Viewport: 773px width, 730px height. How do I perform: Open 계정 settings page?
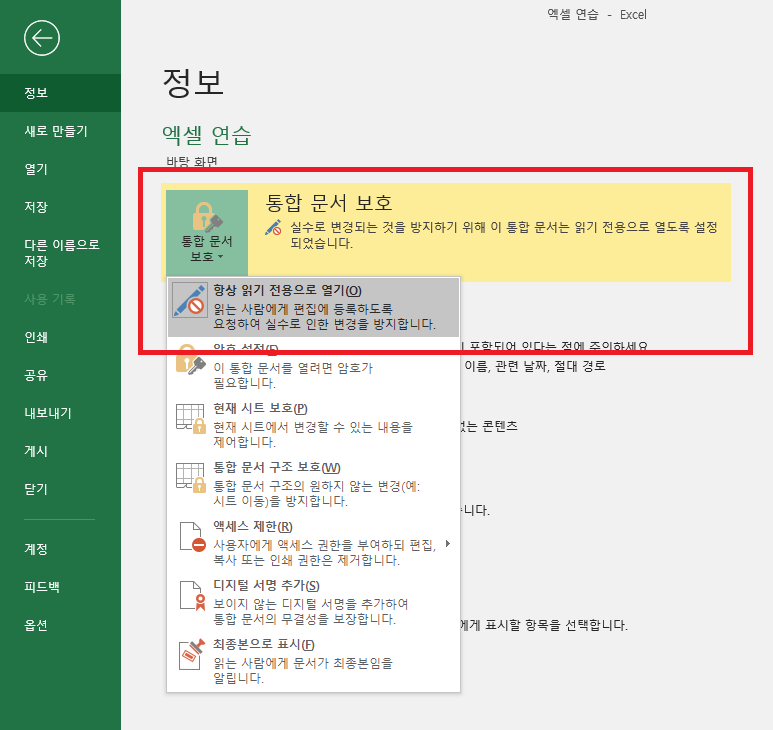tap(60, 549)
